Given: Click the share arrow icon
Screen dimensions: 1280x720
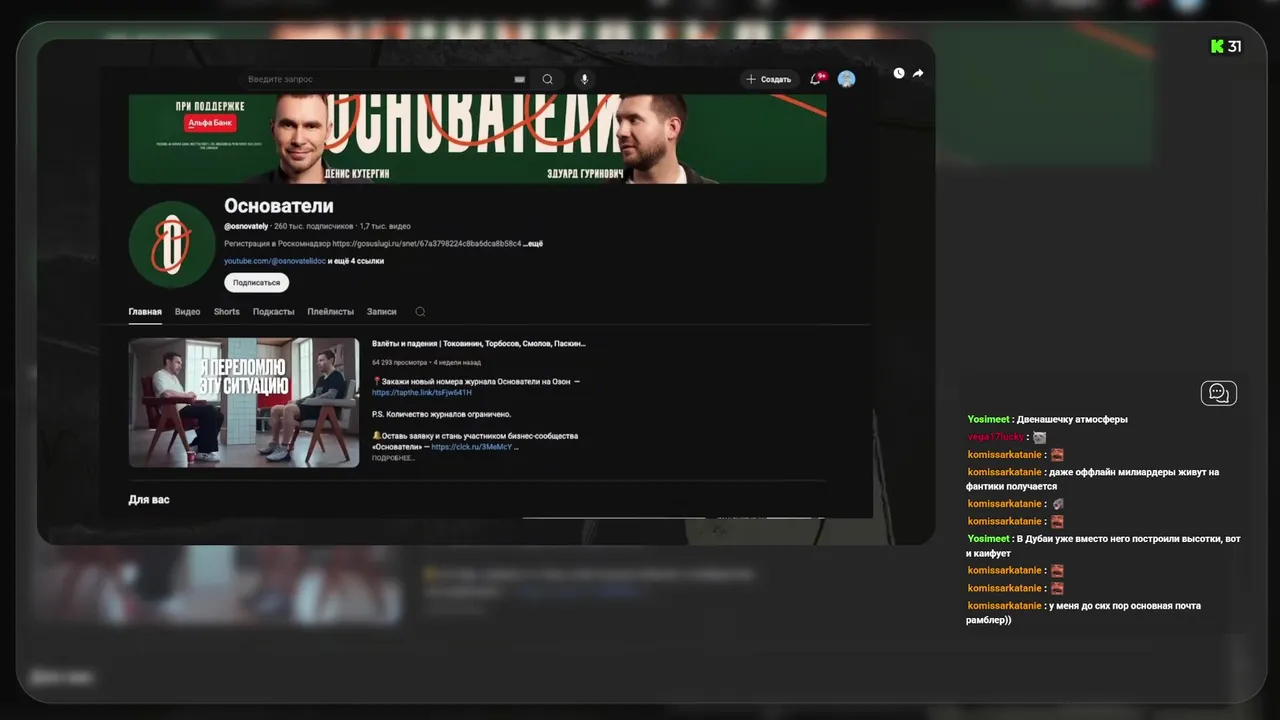Looking at the screenshot, I should tap(918, 73).
